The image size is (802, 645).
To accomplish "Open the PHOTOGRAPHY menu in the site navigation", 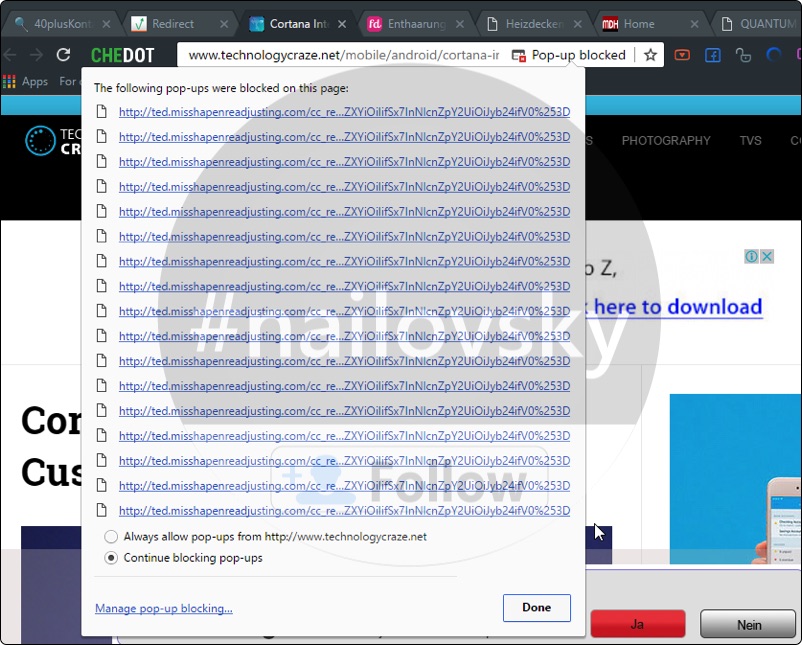I will tap(666, 141).
